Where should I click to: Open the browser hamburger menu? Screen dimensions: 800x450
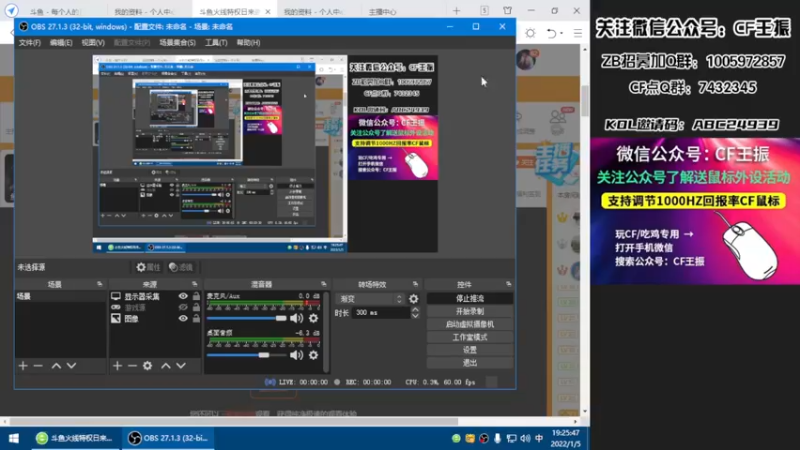[x=578, y=33]
